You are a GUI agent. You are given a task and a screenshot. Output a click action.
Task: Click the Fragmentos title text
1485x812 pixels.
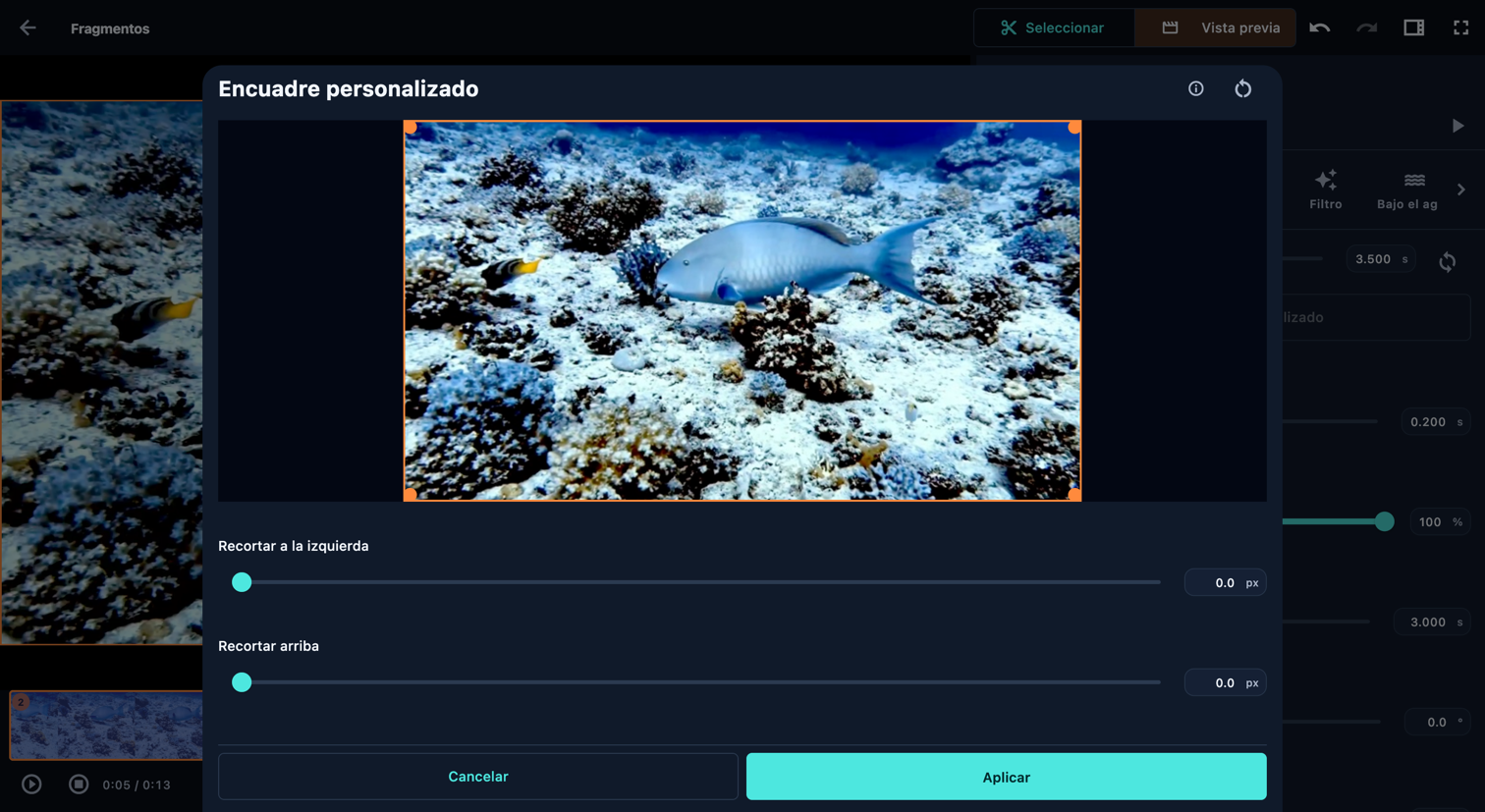(x=110, y=28)
